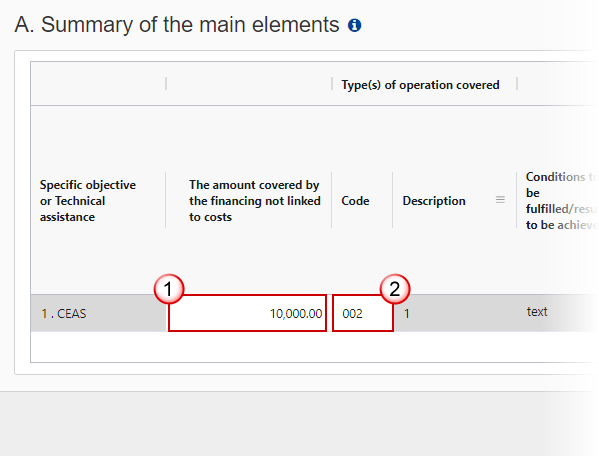This screenshot has width=599, height=470.
Task: Click the Code column header
Action: [355, 201]
